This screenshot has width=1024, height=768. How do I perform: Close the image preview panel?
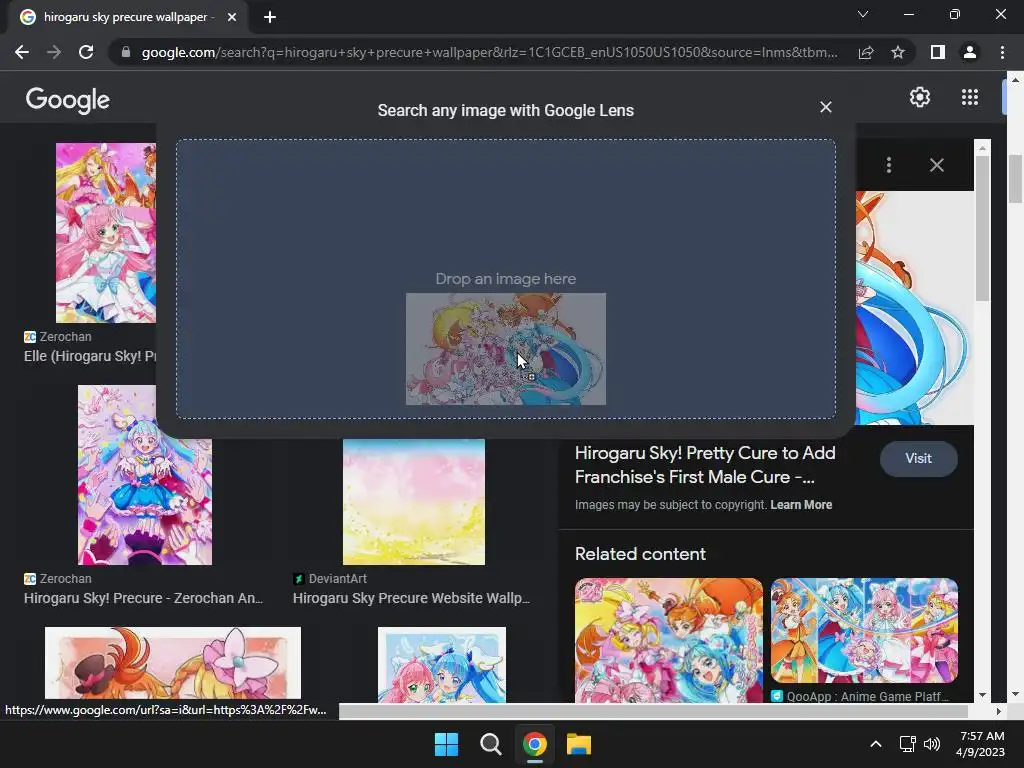(936, 165)
